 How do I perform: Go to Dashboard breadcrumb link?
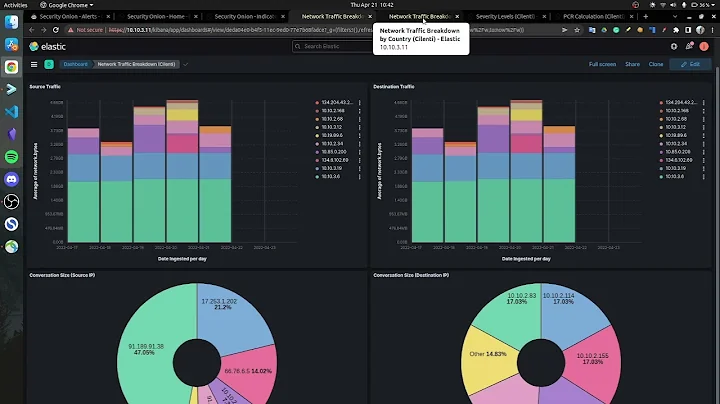pos(75,64)
